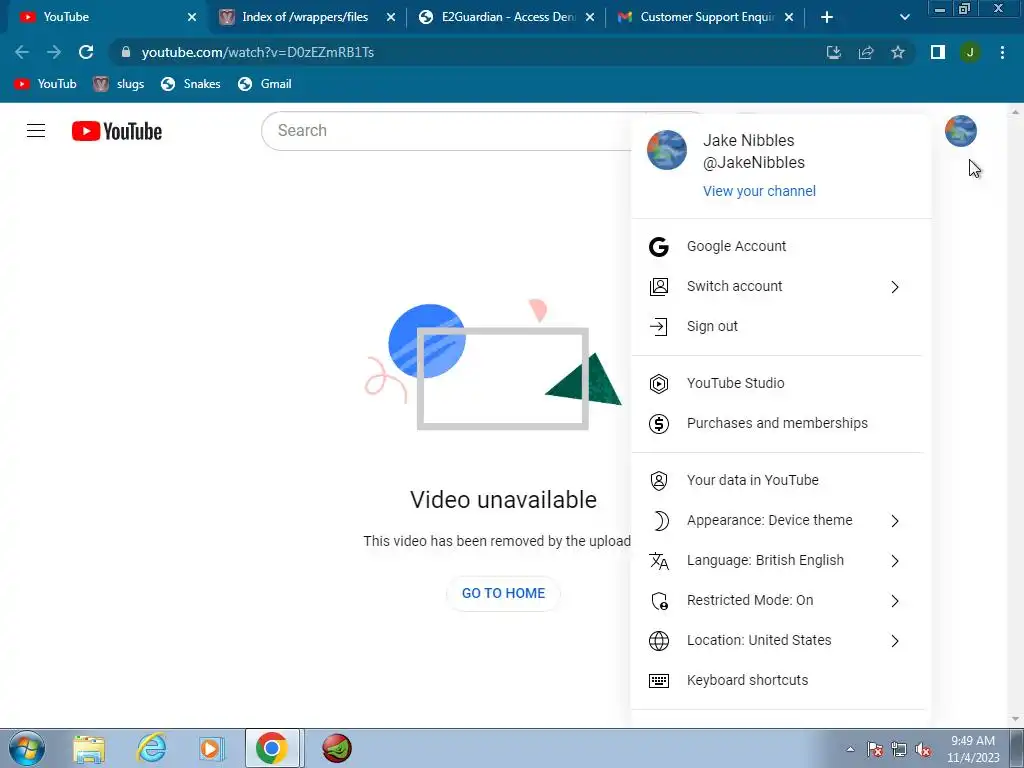The image size is (1024, 768).
Task: Click Restricted Mode: On text
Action: pos(750,601)
